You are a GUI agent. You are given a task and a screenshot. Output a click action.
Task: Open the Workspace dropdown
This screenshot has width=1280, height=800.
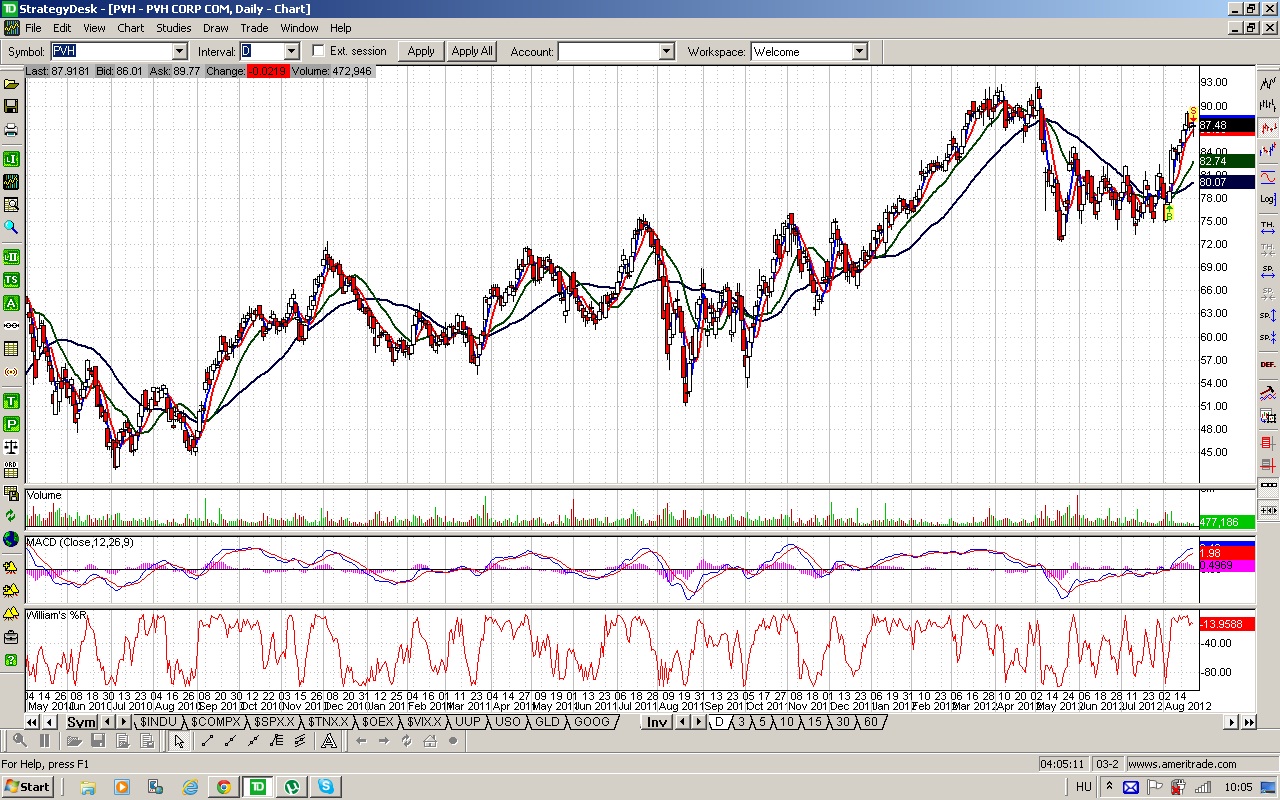859,51
